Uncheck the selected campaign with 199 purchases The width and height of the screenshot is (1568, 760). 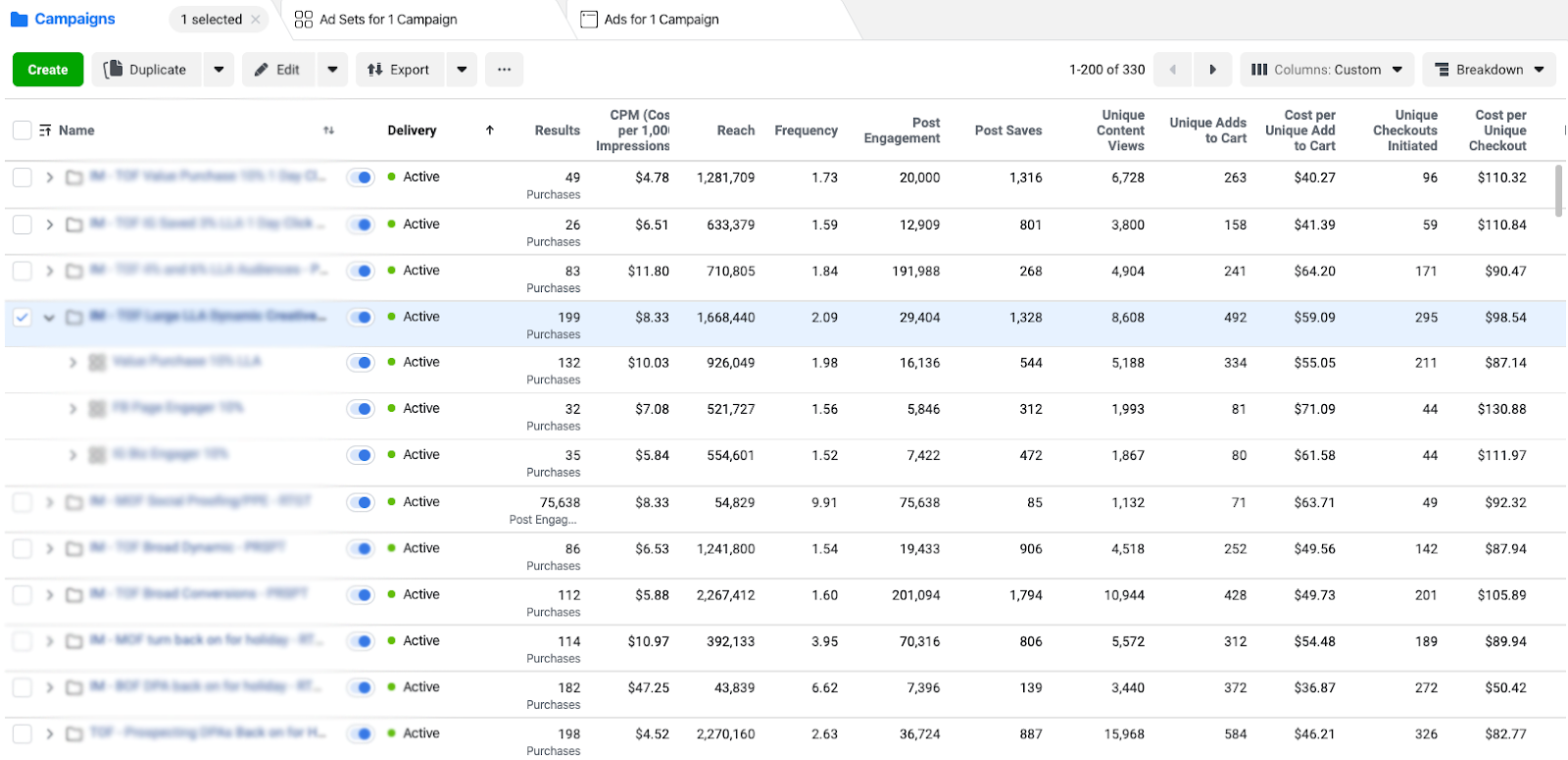click(22, 317)
